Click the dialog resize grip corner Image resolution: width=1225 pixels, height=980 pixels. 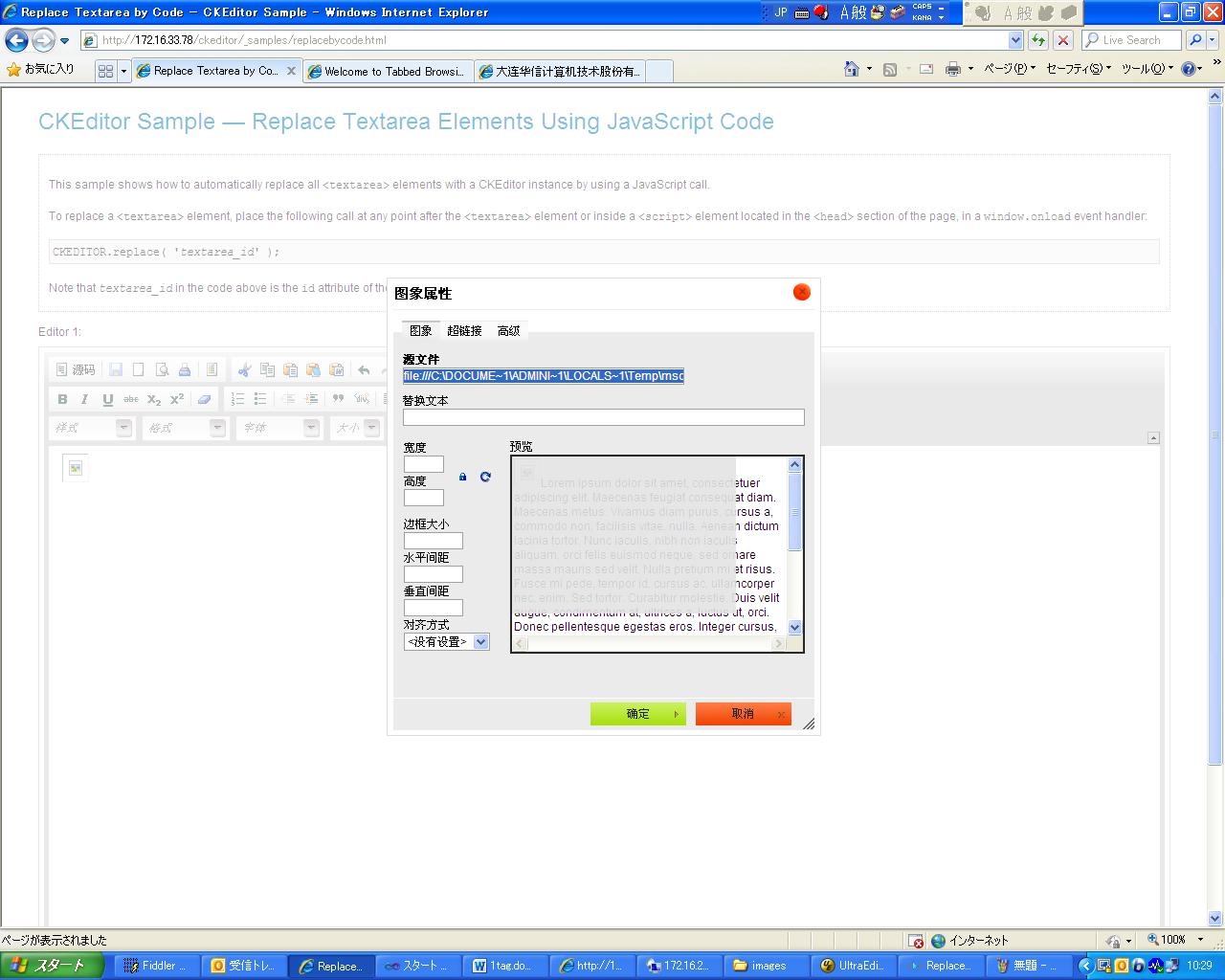pos(809,724)
